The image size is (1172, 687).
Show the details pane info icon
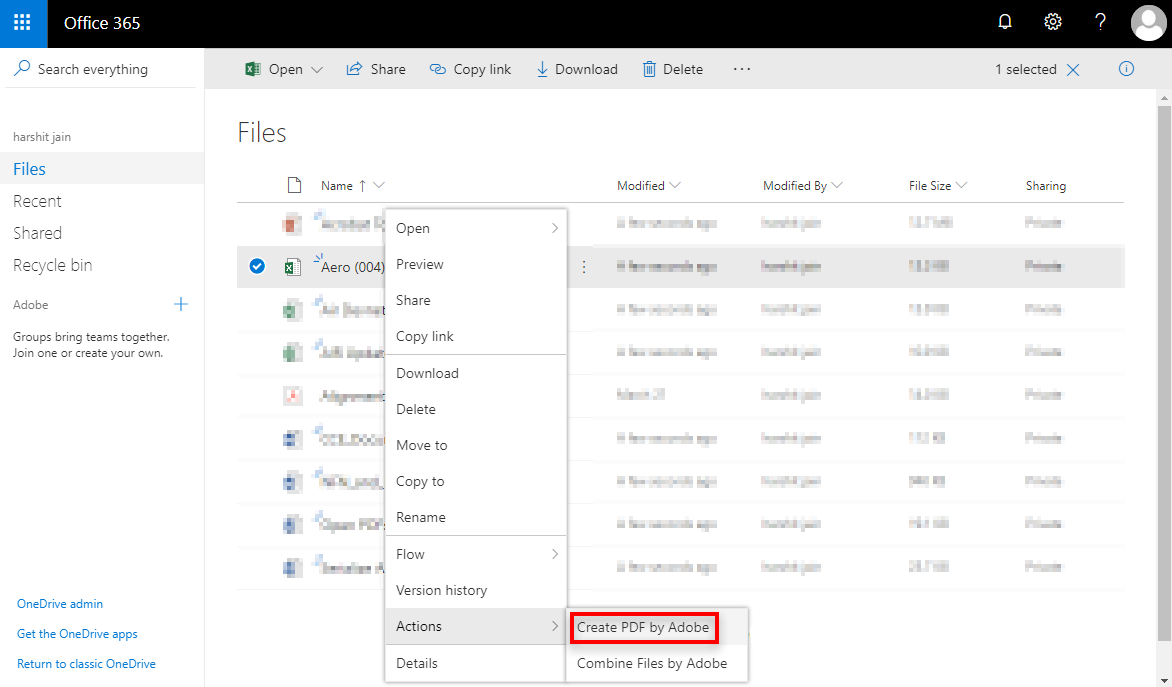click(1126, 68)
